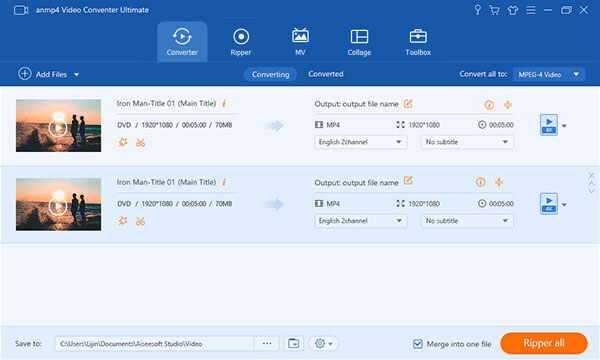Screen dimensions: 600x360
Task: Switch to the Ripper tab
Action: point(241,42)
